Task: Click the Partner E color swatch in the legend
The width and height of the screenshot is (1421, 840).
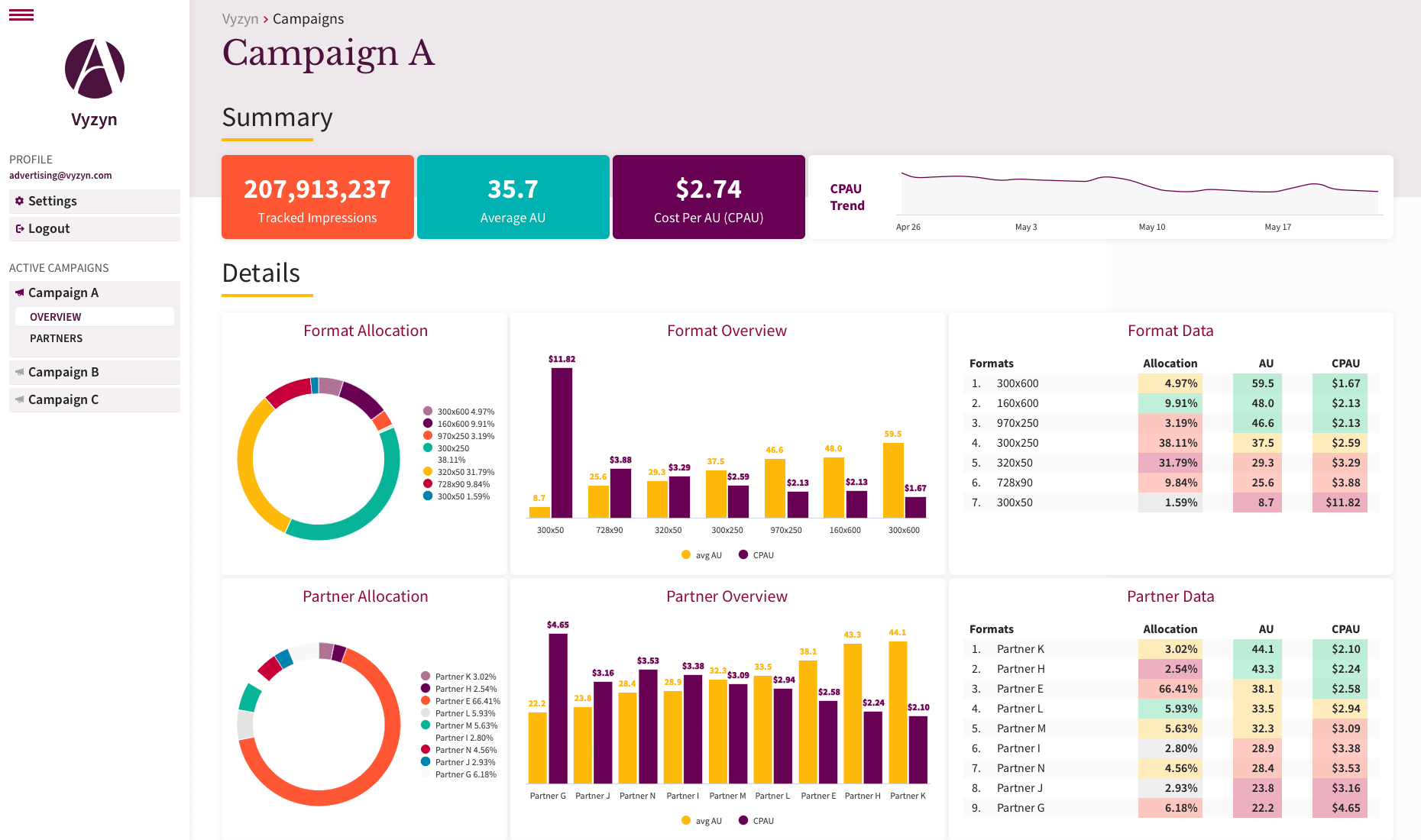Action: tap(426, 701)
